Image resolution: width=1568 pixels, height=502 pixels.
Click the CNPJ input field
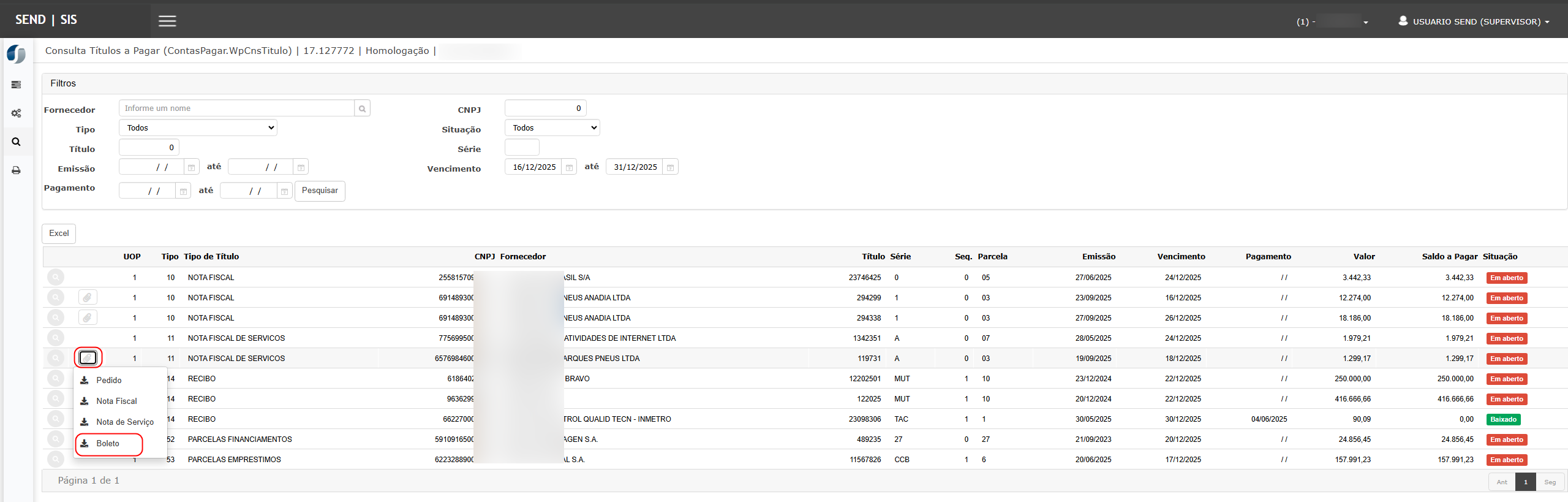click(545, 108)
